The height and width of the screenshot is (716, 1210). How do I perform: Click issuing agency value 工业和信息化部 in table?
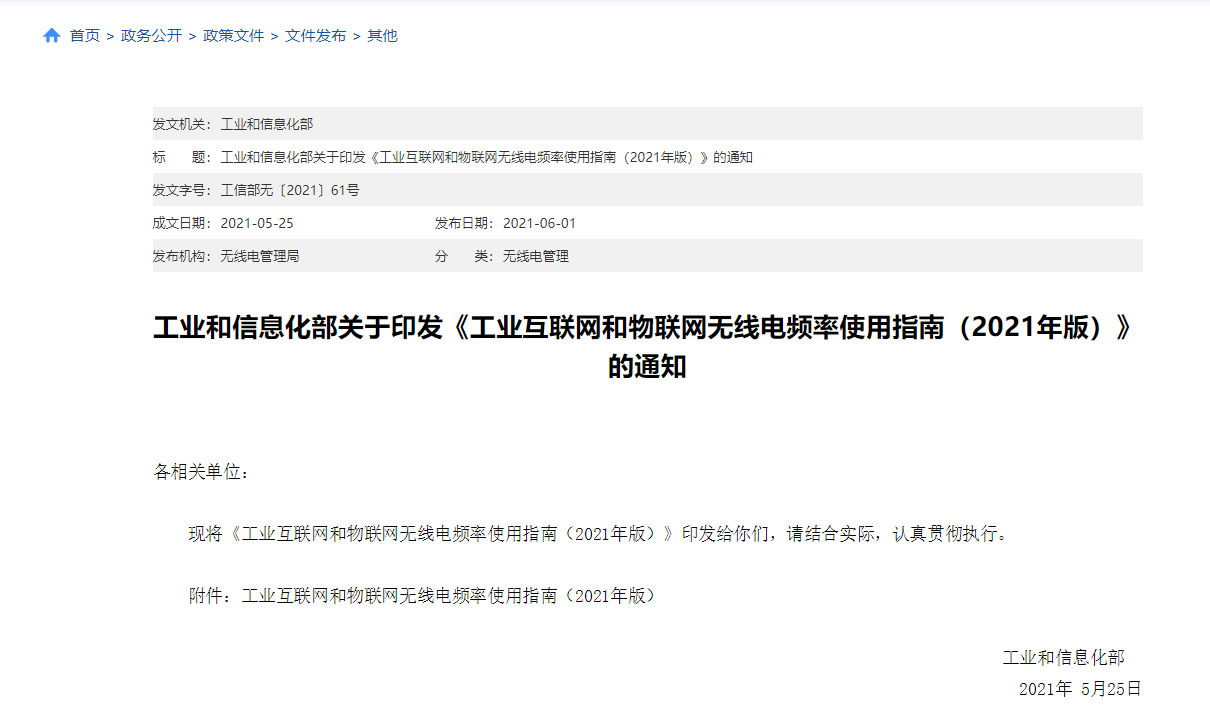point(266,124)
